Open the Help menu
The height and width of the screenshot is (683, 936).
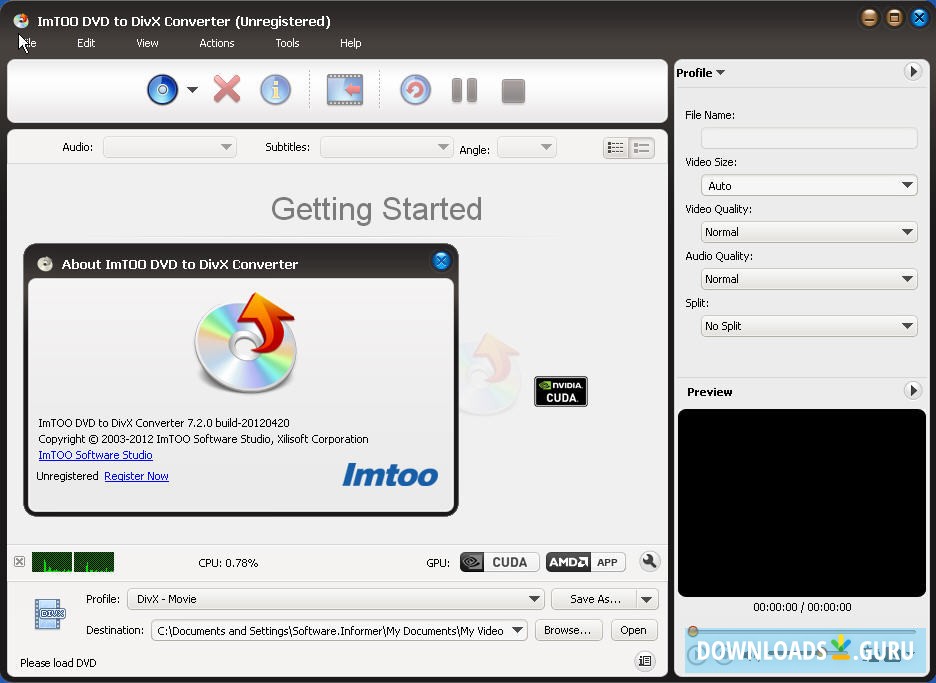tap(350, 43)
